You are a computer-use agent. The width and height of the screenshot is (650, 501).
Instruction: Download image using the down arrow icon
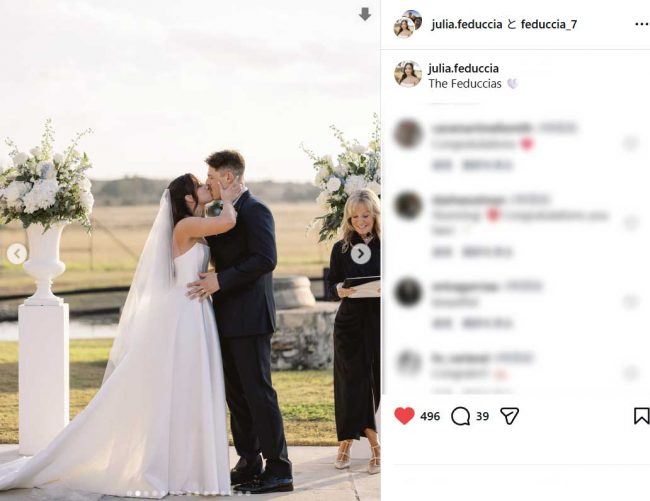(365, 15)
